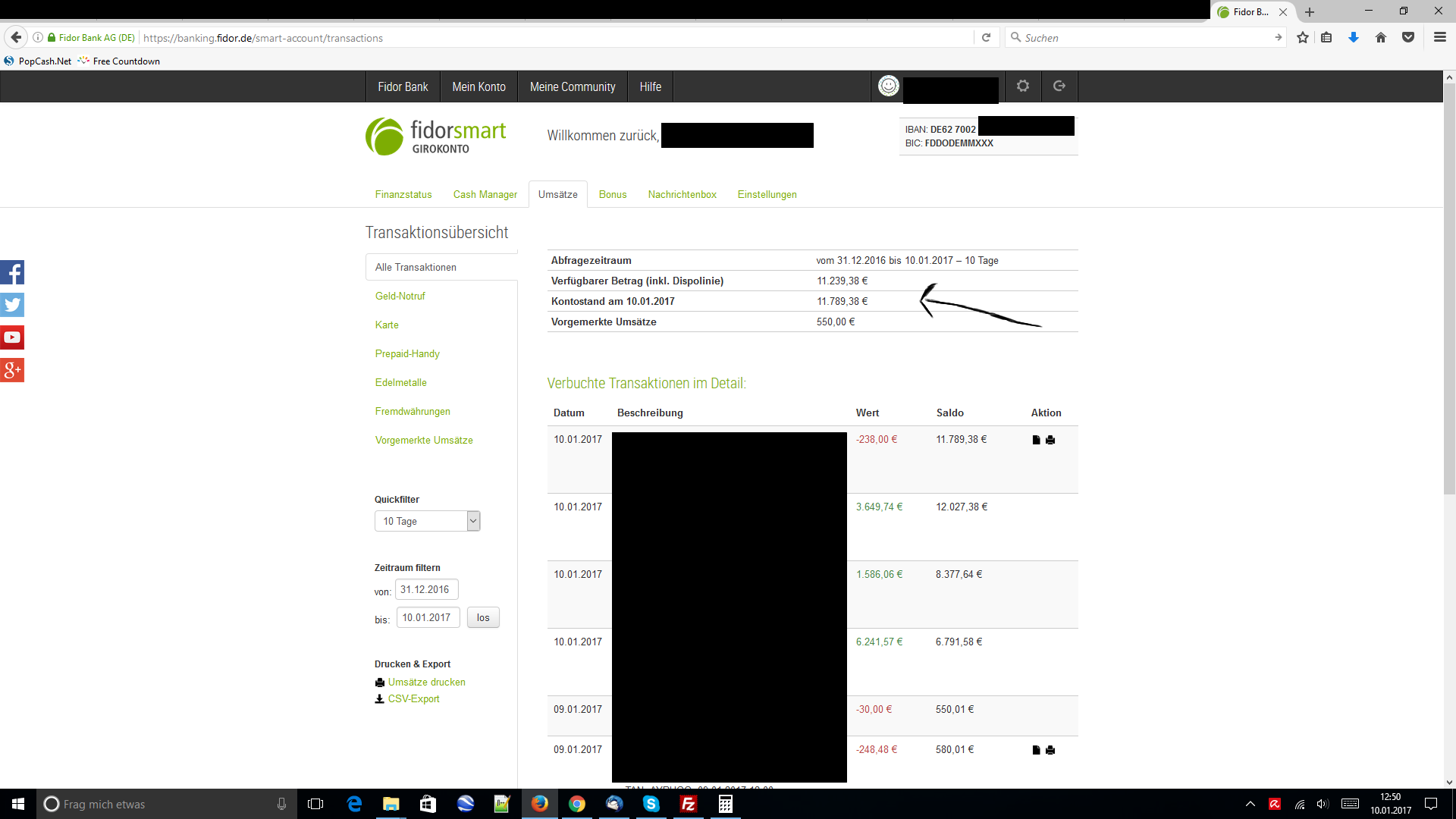
Task: Open the YouTube sidebar icon
Action: (x=12, y=337)
